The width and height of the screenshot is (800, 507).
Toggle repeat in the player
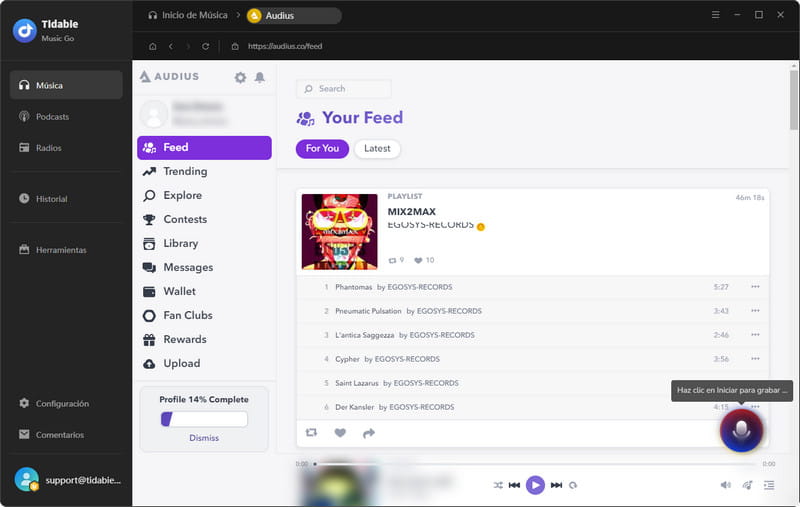coord(573,485)
